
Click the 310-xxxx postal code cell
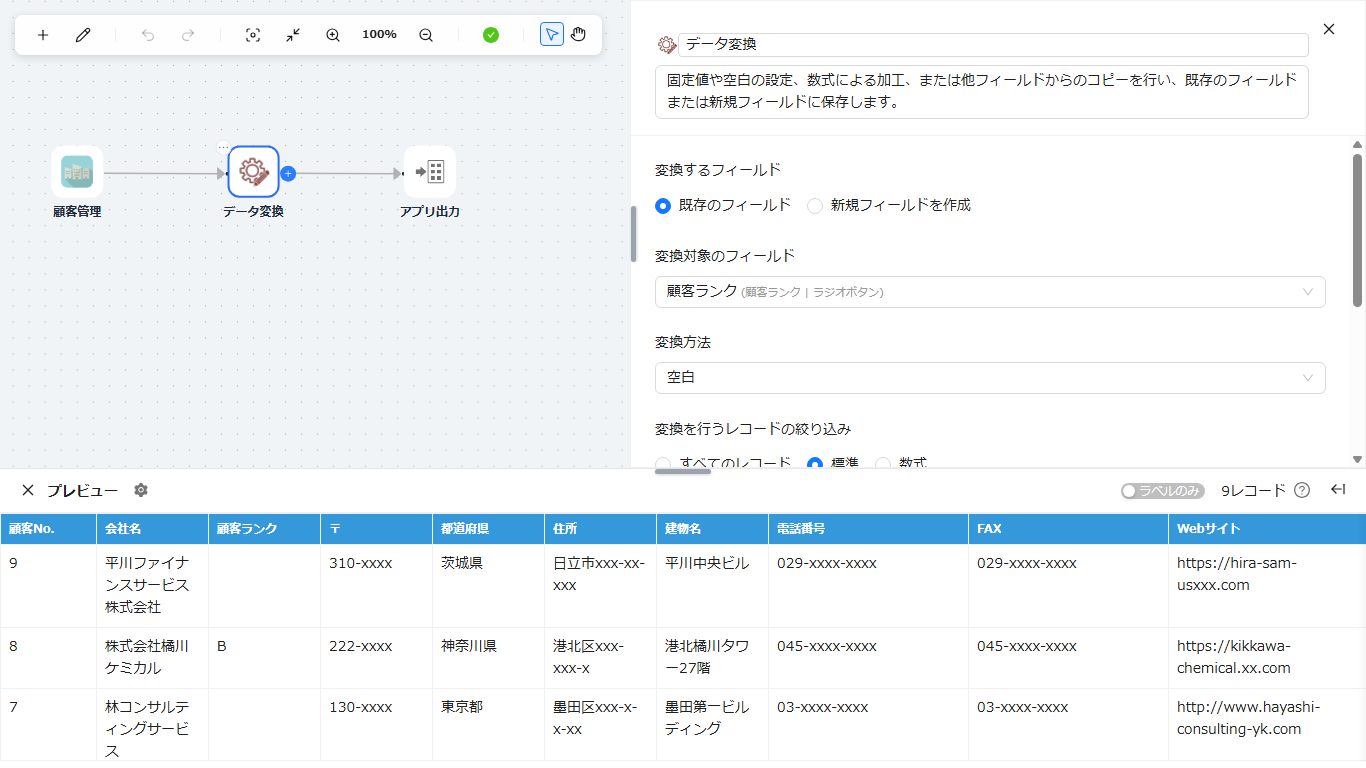tap(376, 585)
